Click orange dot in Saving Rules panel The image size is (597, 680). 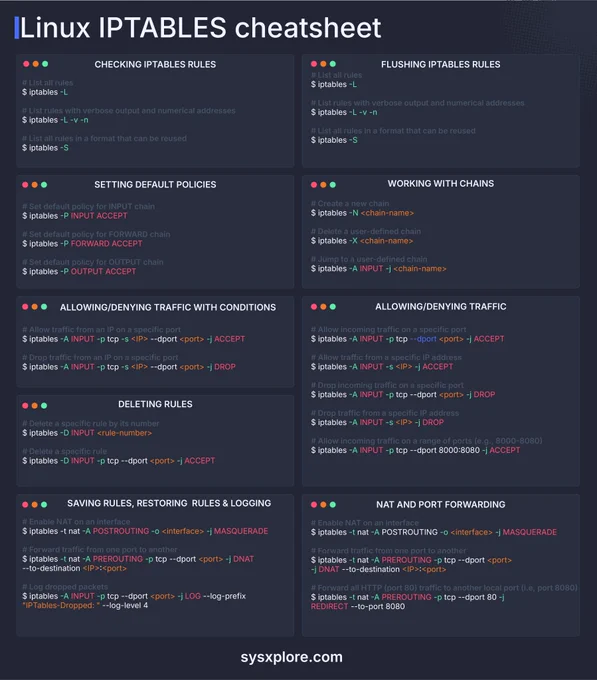coord(35,504)
